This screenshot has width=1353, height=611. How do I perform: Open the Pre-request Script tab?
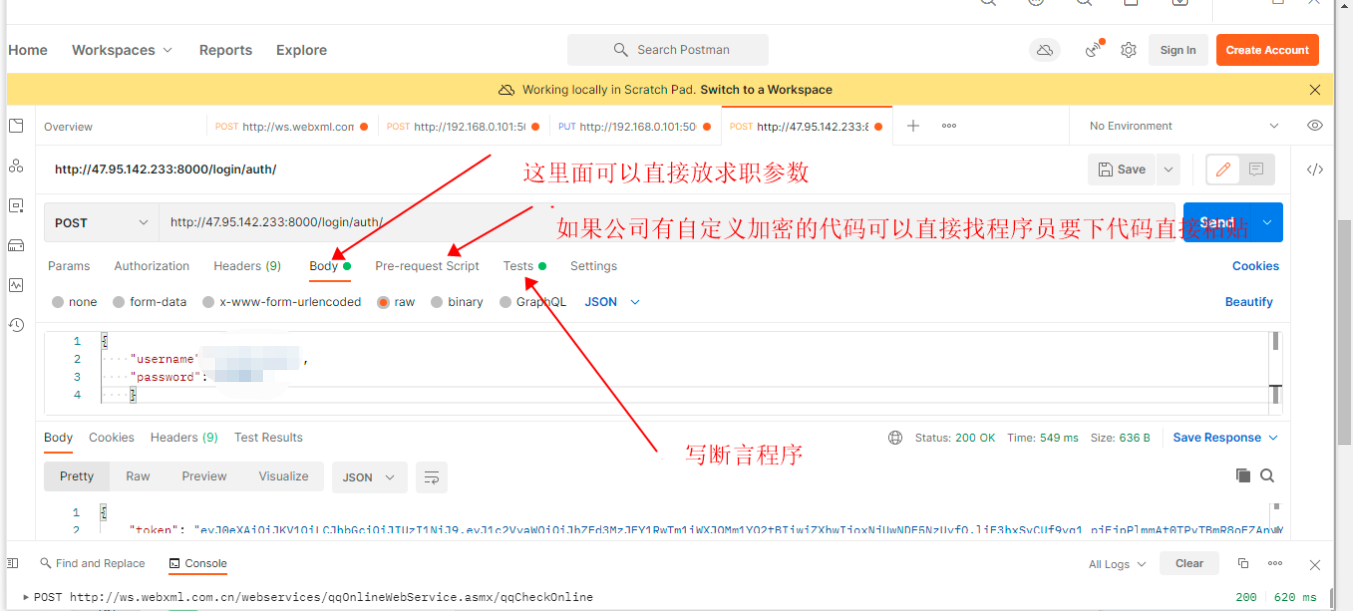pos(427,266)
